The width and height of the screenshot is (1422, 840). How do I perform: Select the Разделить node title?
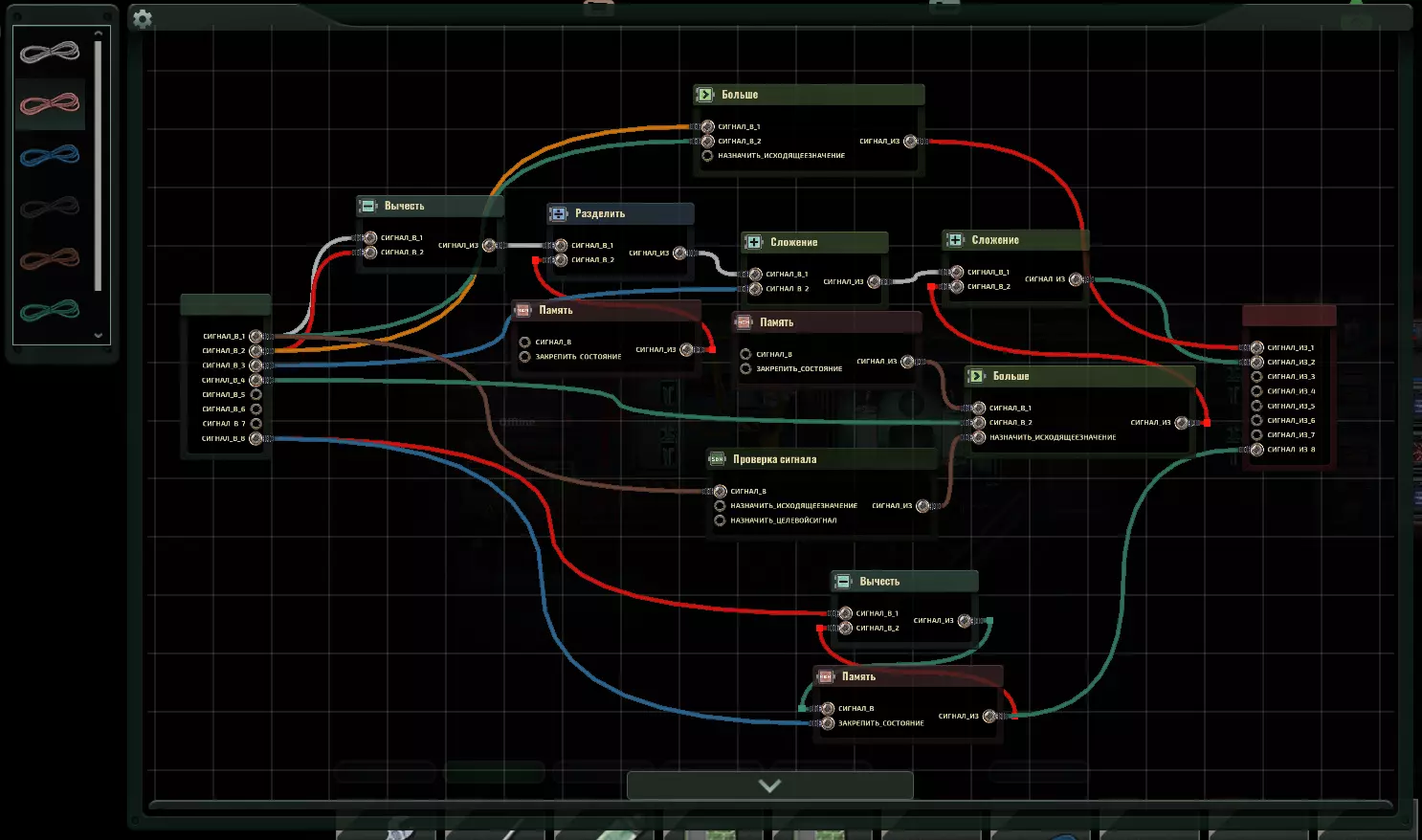600,213
